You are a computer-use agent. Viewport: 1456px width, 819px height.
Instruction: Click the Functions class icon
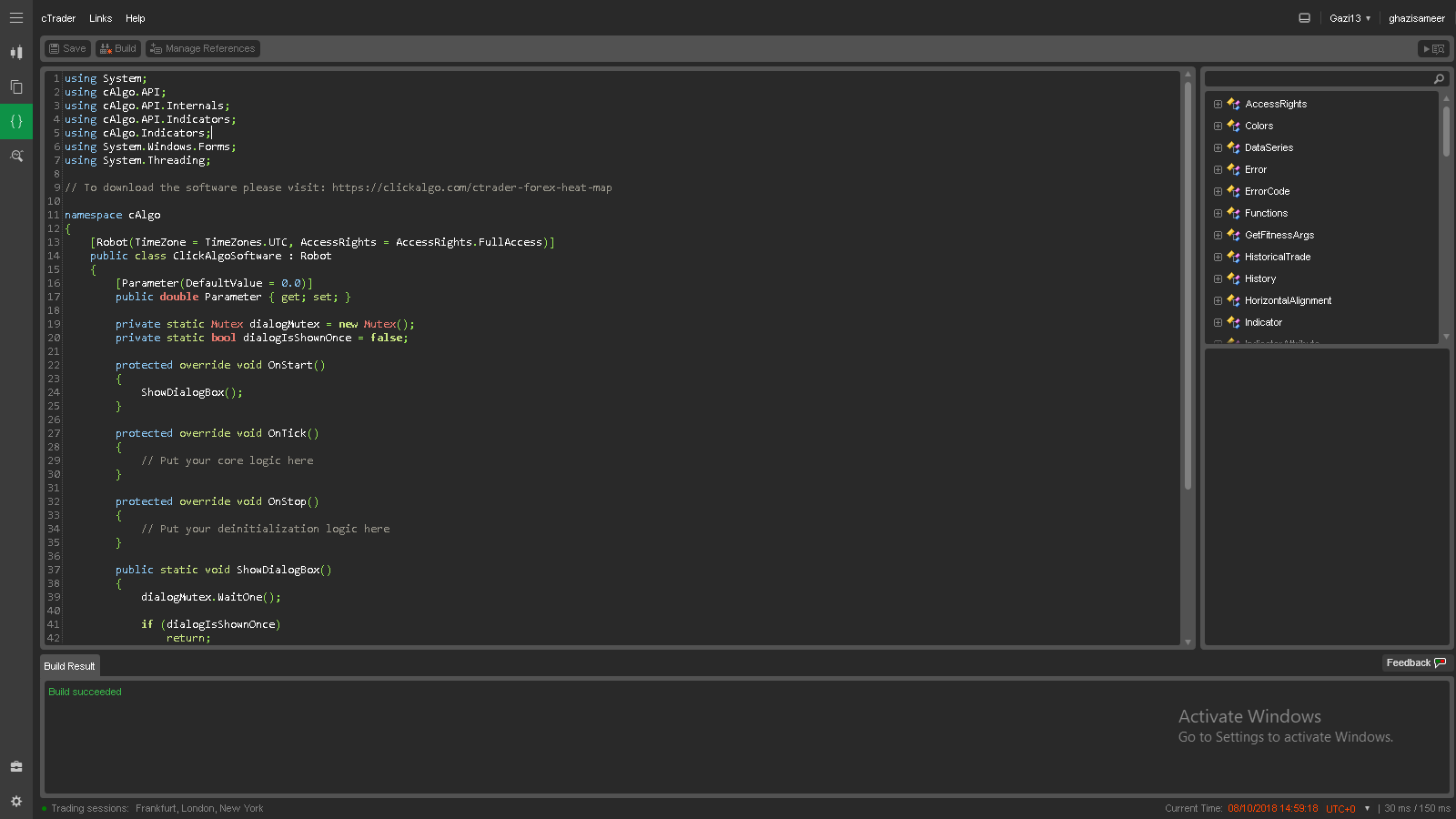[1234, 213]
